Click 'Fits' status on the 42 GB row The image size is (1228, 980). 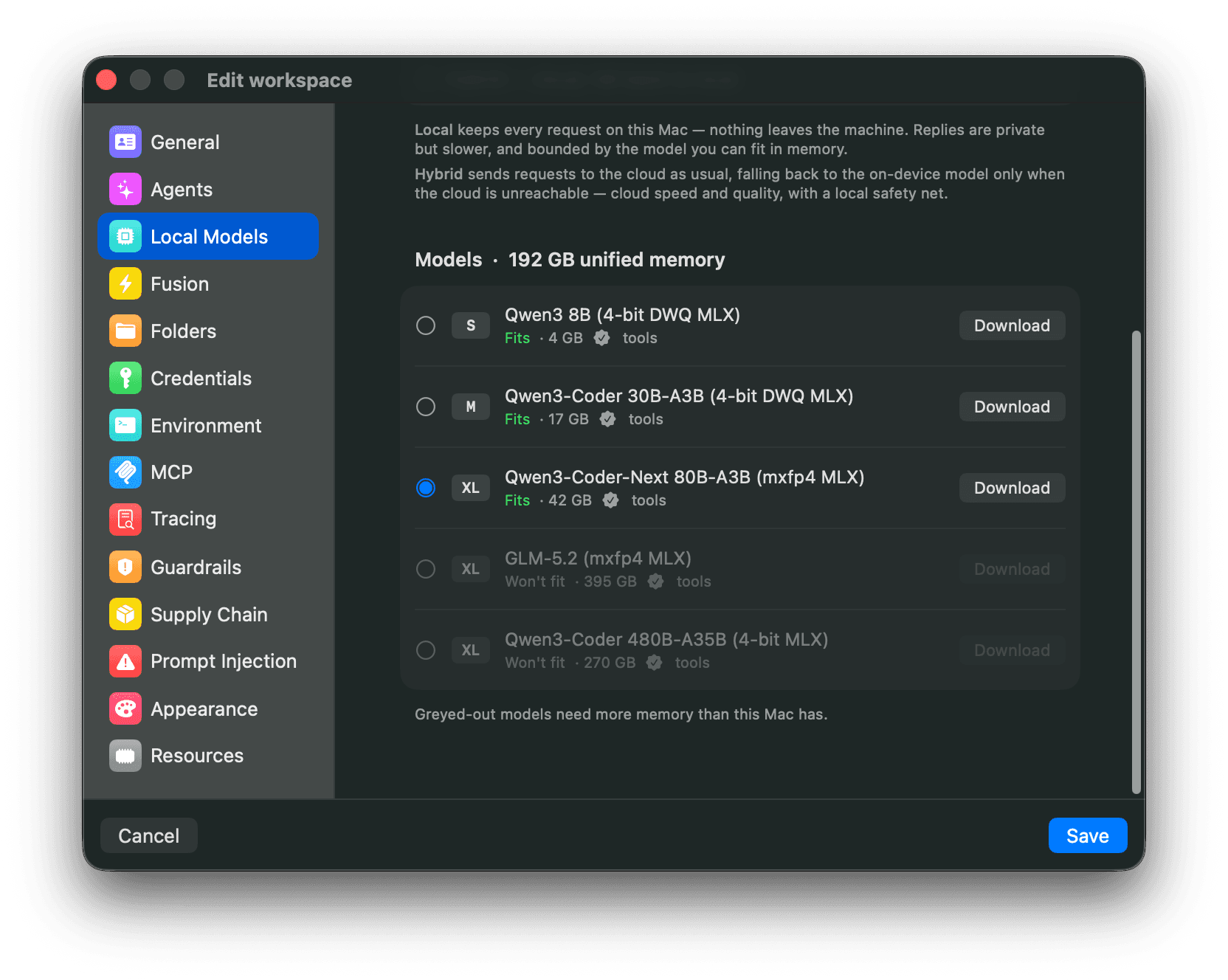pyautogui.click(x=517, y=500)
